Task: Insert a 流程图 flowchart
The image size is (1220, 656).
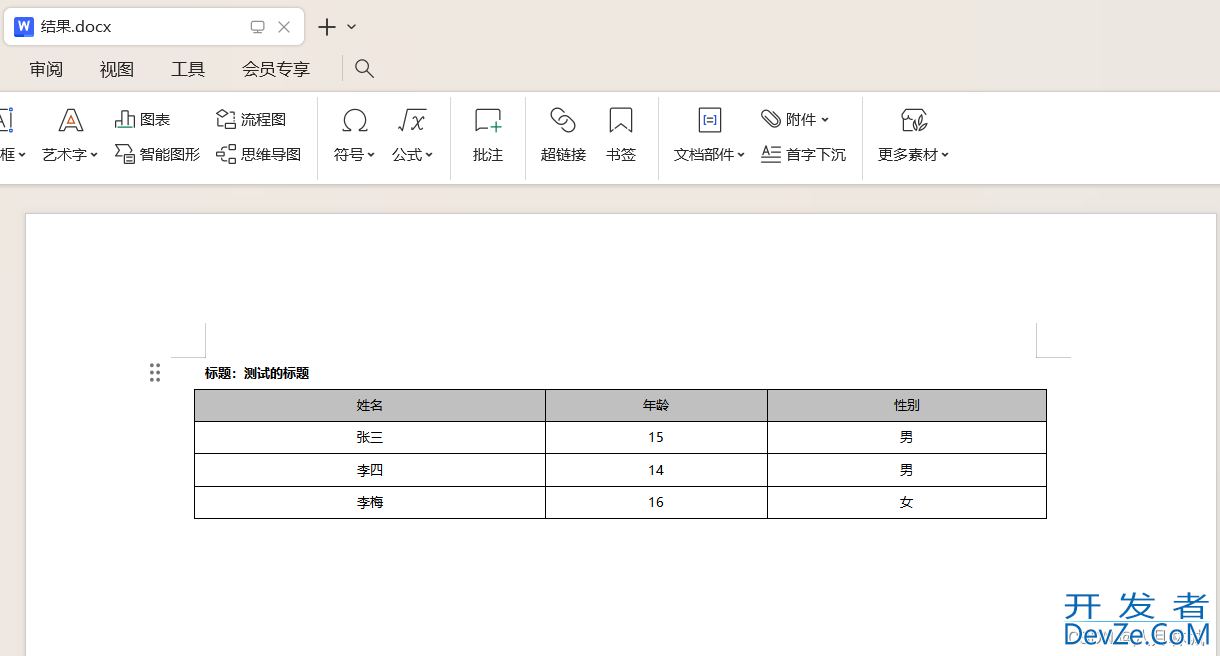Action: click(x=252, y=119)
